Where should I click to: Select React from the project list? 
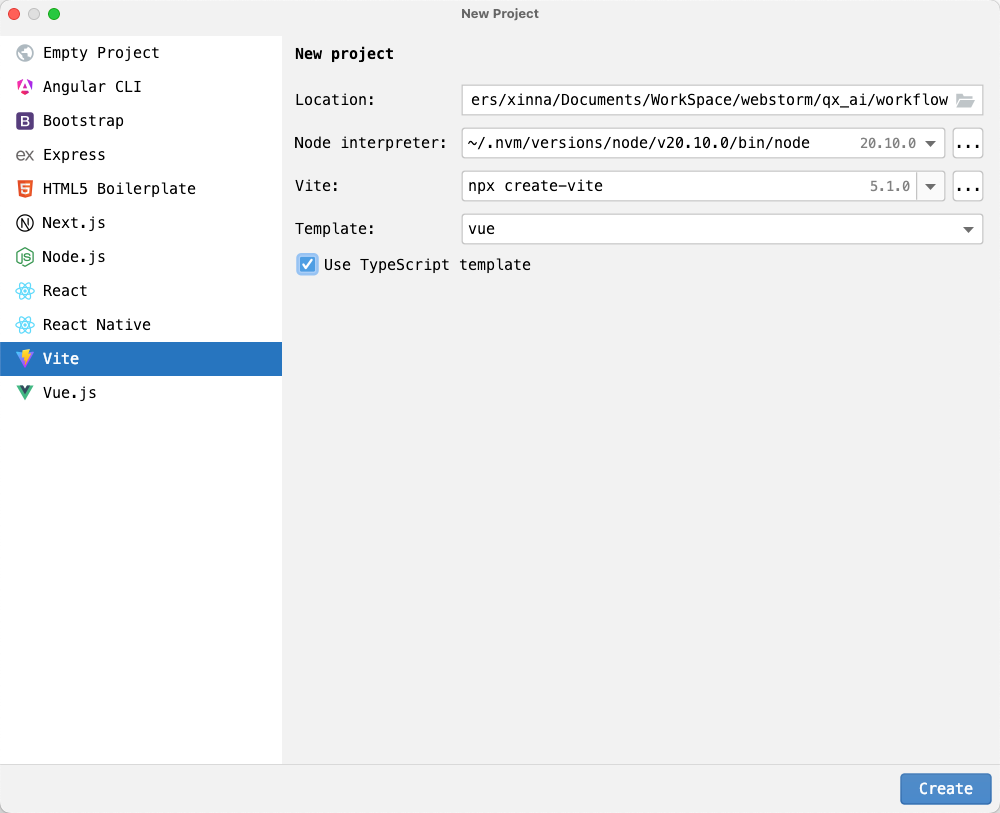(141, 291)
